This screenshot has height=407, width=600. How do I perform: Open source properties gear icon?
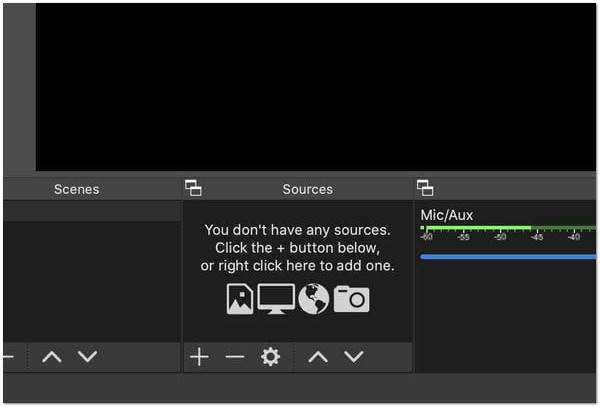click(270, 357)
